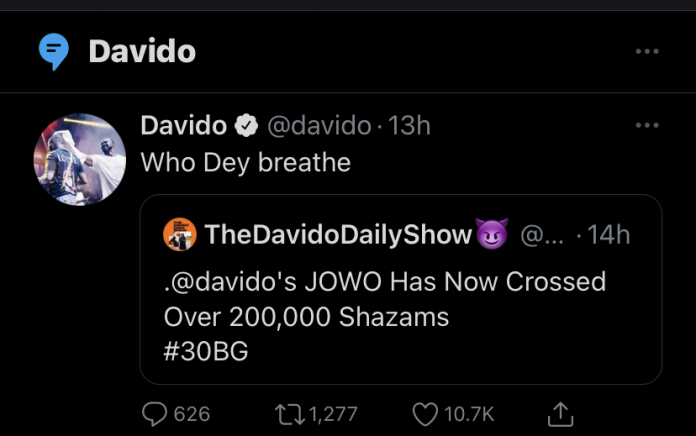Open the @davido handle link
This screenshot has height=436, width=696.
pyautogui.click(x=316, y=125)
